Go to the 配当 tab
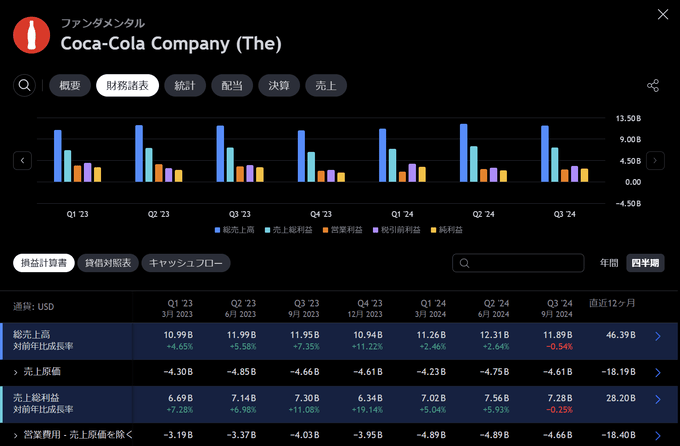This screenshot has width=680, height=446. point(232,85)
